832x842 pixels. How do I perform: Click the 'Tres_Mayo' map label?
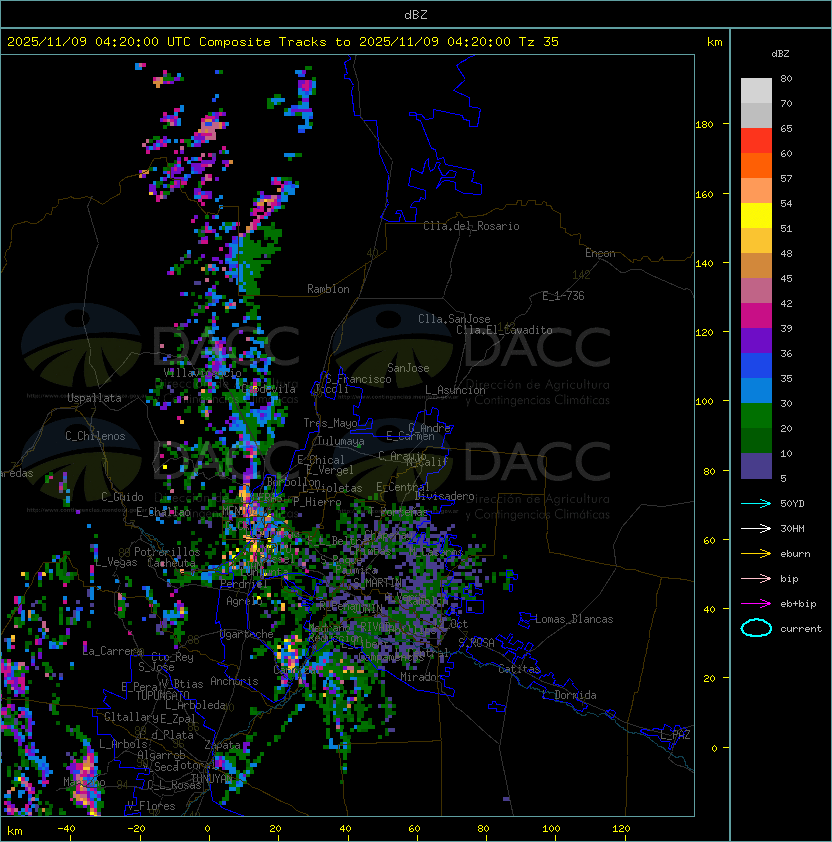click(330, 423)
